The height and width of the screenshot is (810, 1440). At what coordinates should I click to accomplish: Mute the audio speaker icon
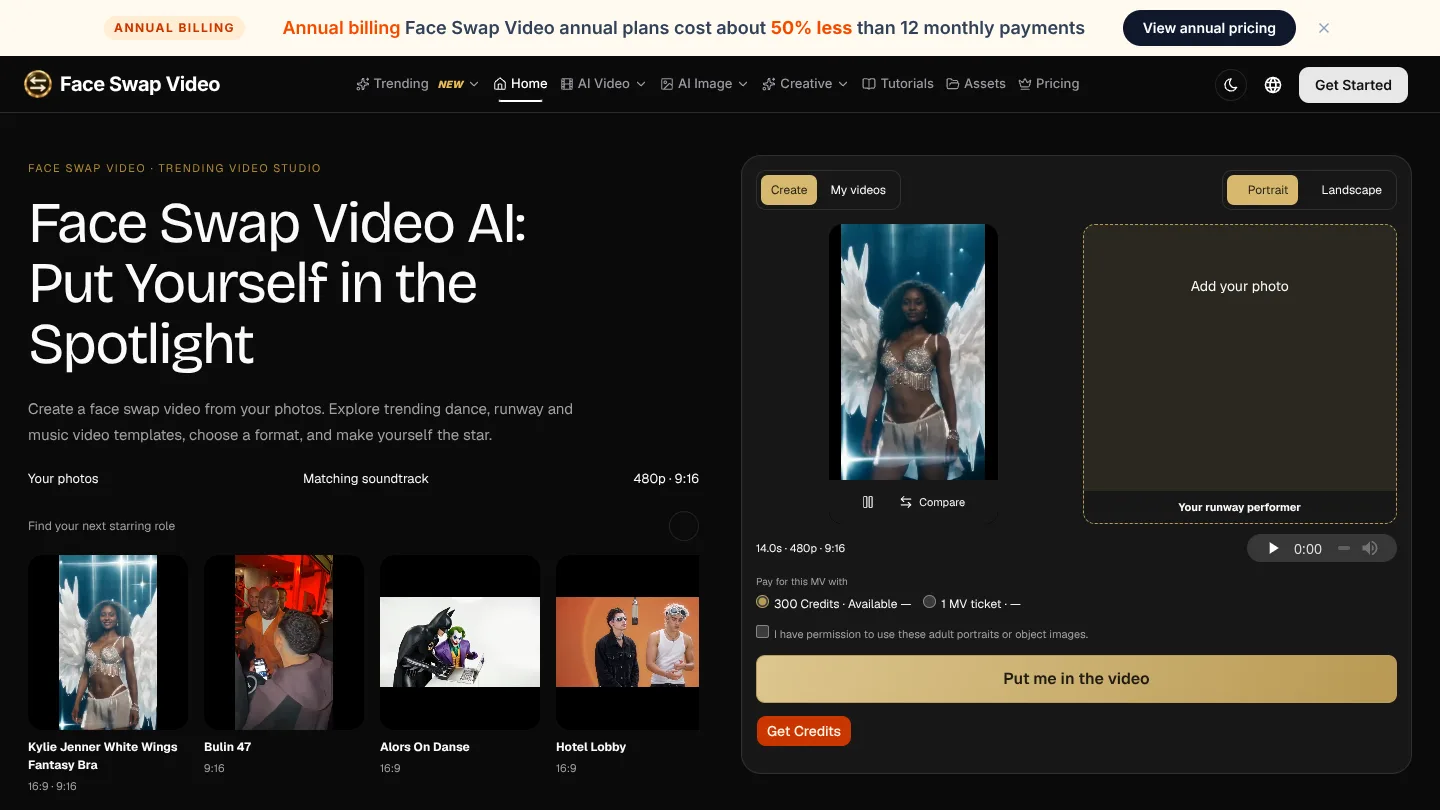pos(1370,548)
